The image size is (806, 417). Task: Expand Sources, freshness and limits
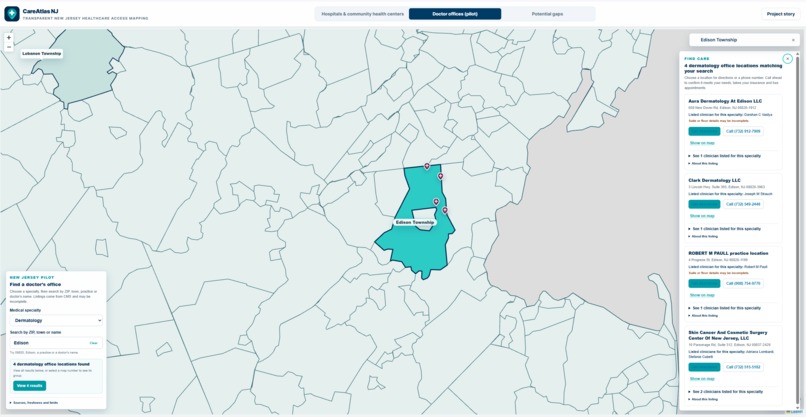[x=35, y=402]
